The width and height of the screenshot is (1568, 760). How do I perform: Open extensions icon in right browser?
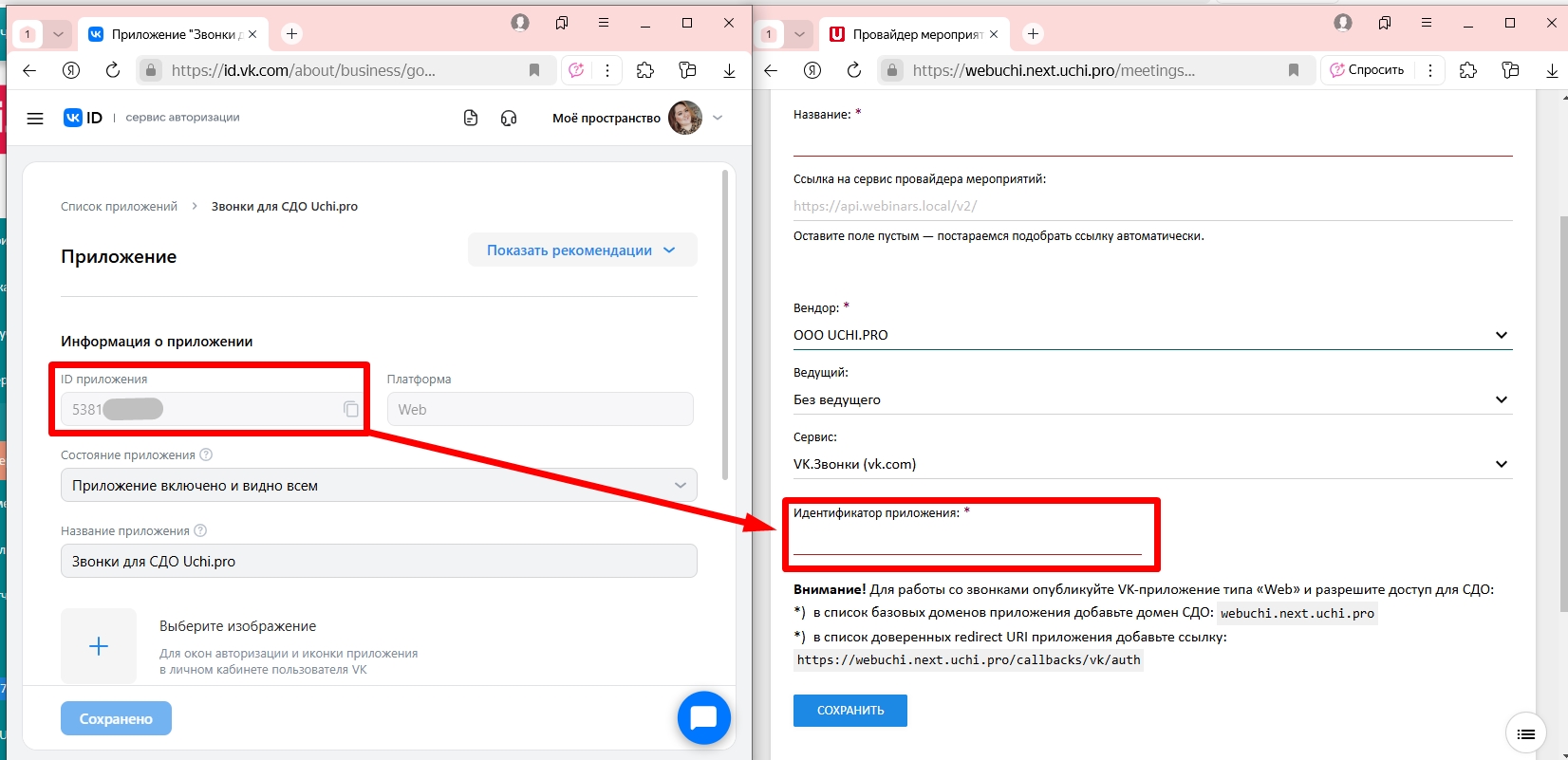click(x=1468, y=70)
